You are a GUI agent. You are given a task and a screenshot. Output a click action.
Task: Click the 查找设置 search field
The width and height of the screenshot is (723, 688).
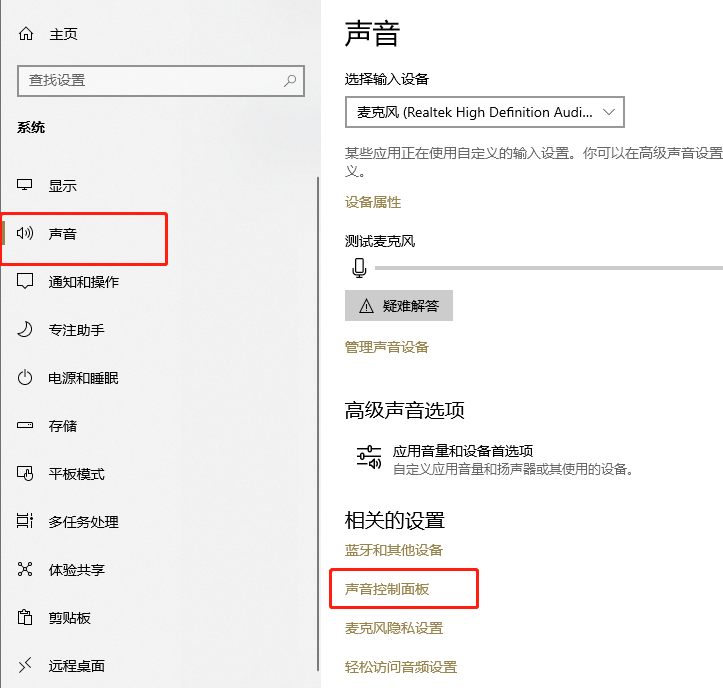150,81
